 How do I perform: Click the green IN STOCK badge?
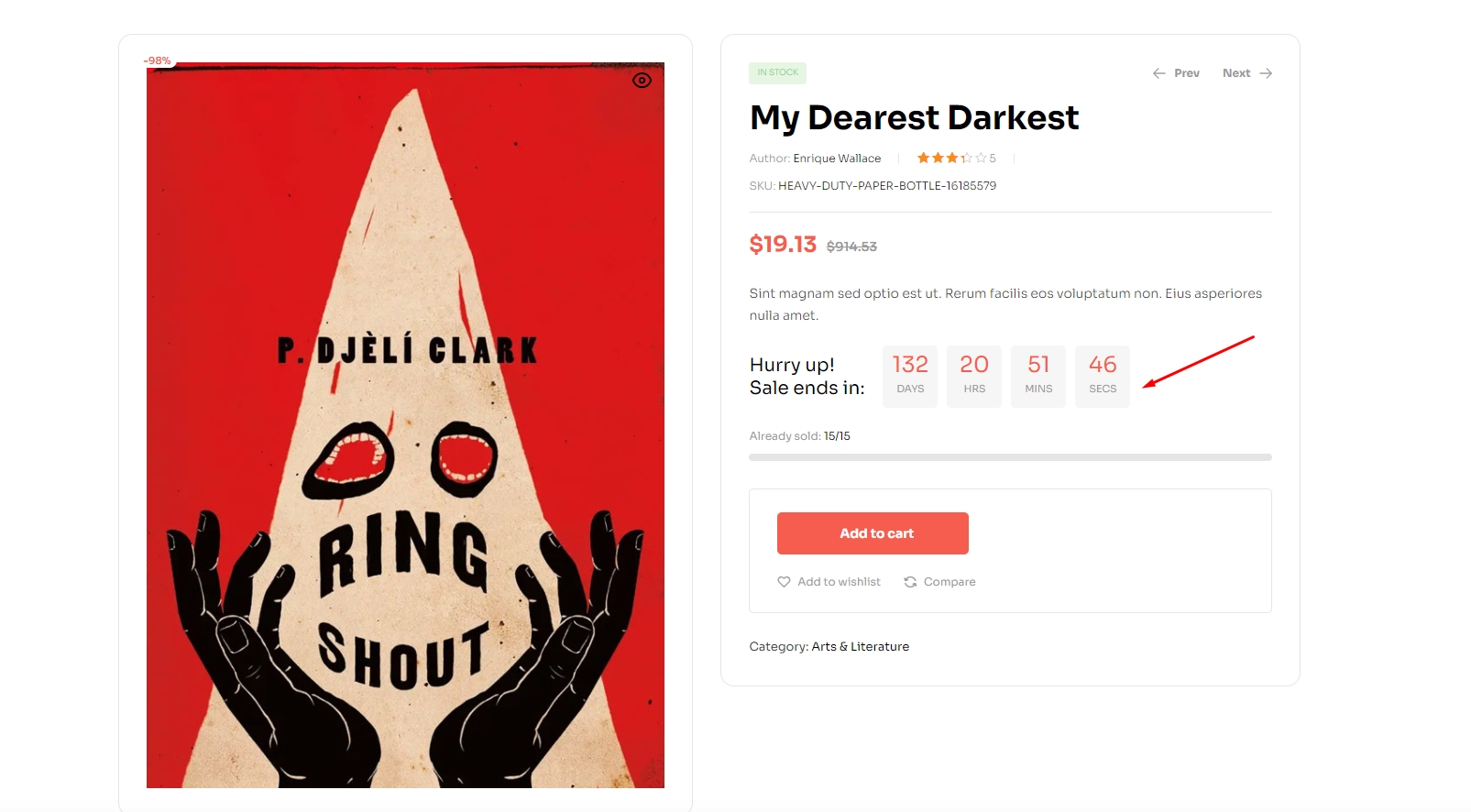click(777, 72)
